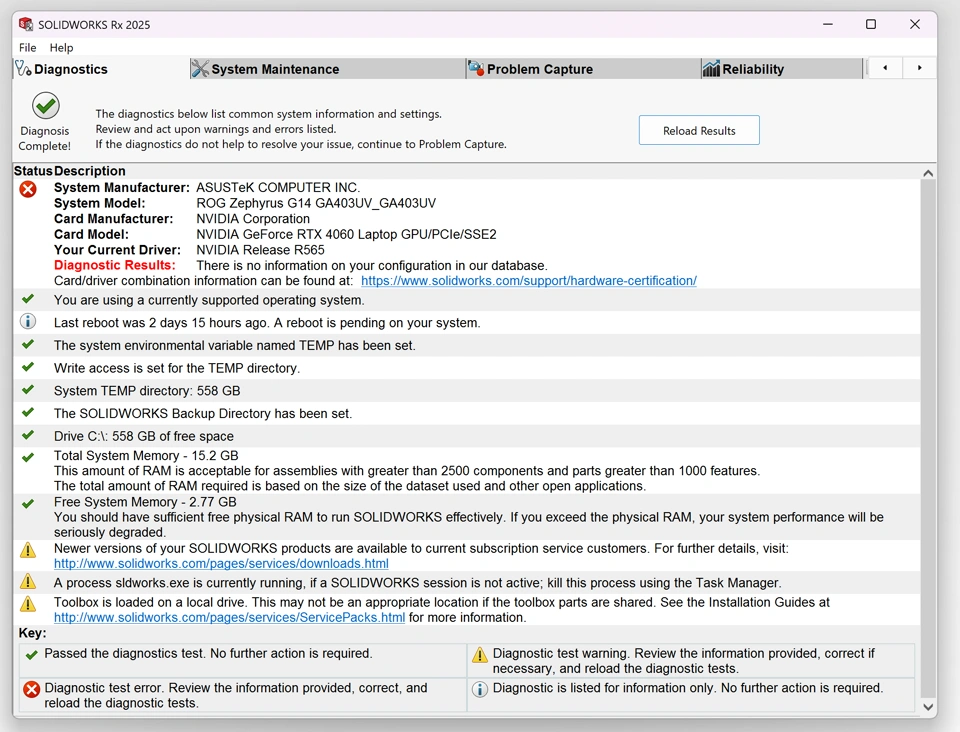The width and height of the screenshot is (960, 732).
Task: Open the File menu
Action: point(28,47)
